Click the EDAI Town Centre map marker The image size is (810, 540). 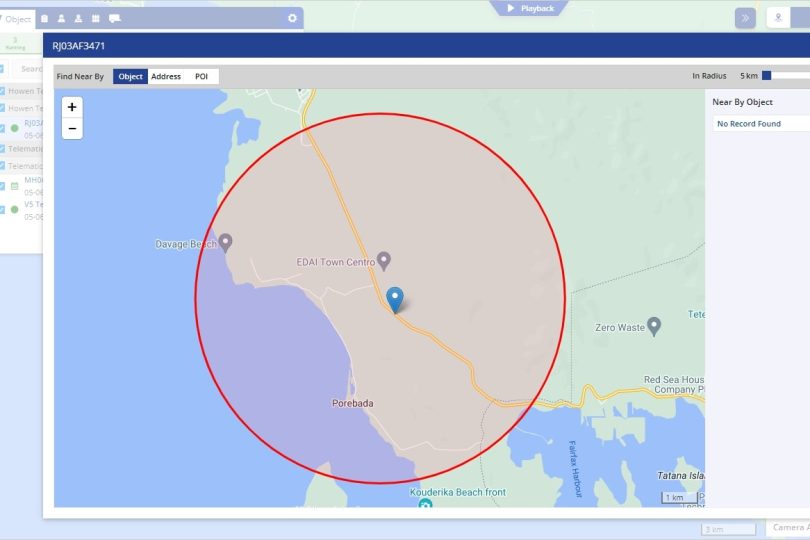click(384, 261)
